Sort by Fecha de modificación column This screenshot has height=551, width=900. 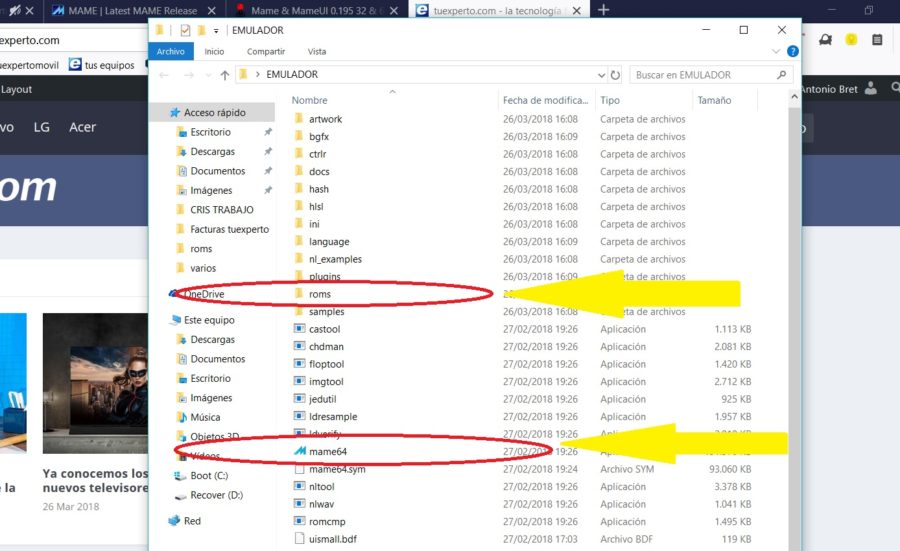click(x=545, y=100)
